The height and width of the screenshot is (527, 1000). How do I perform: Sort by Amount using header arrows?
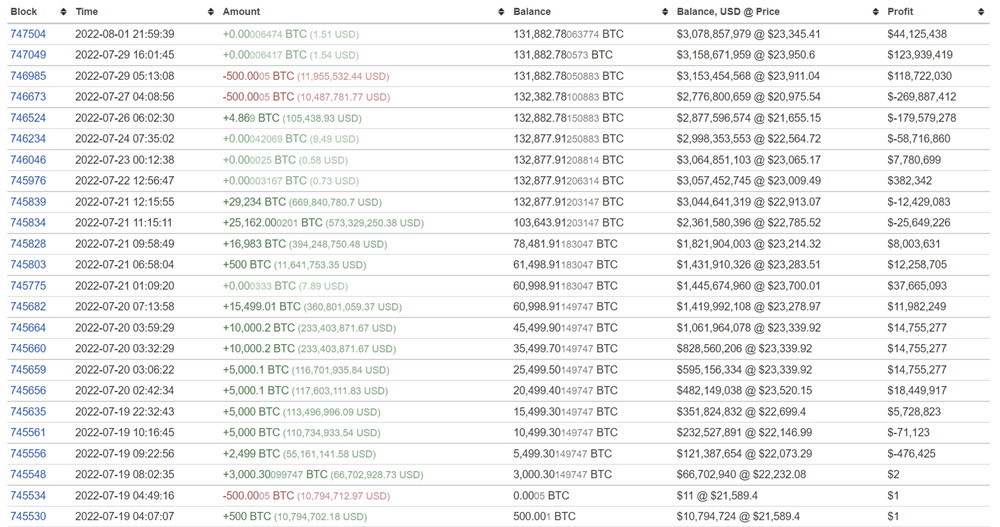click(x=501, y=12)
